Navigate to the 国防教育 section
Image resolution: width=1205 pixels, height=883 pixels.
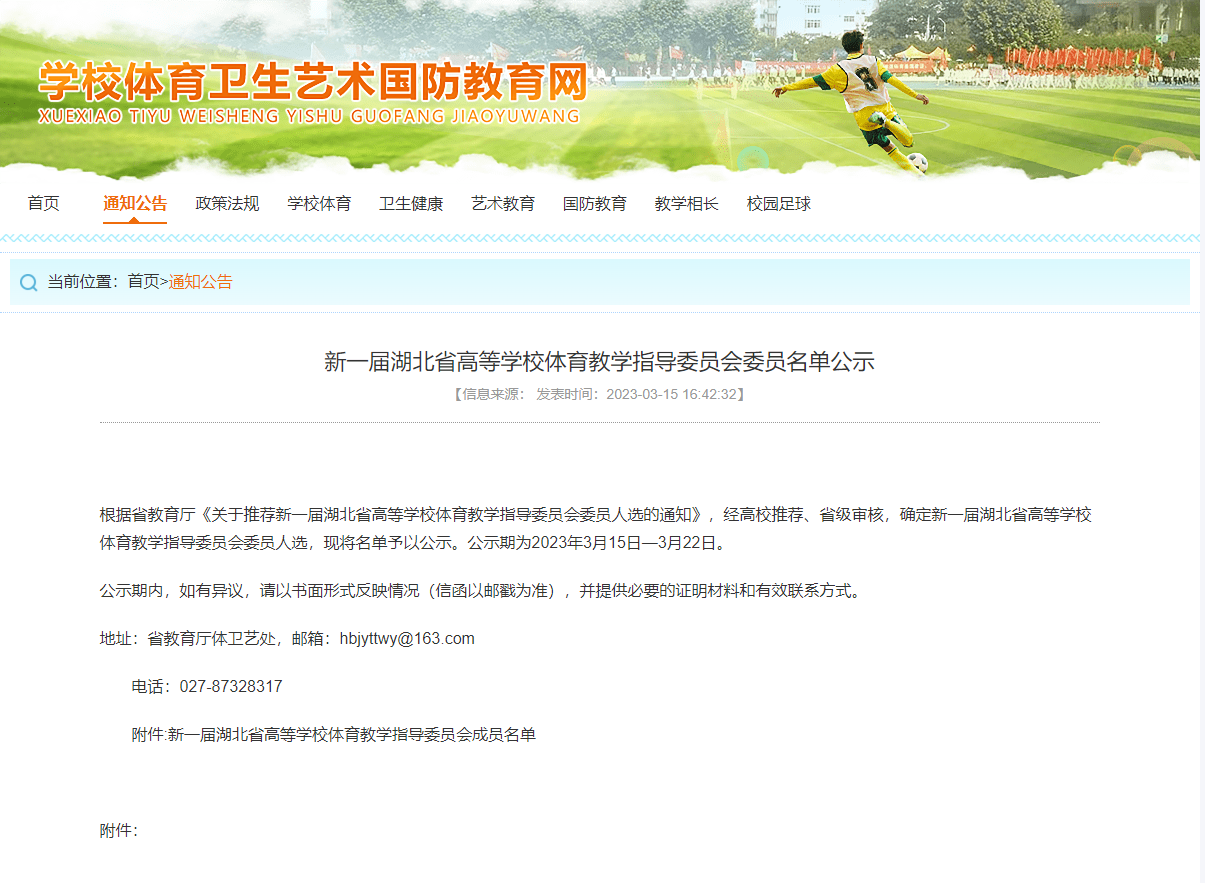(x=595, y=204)
